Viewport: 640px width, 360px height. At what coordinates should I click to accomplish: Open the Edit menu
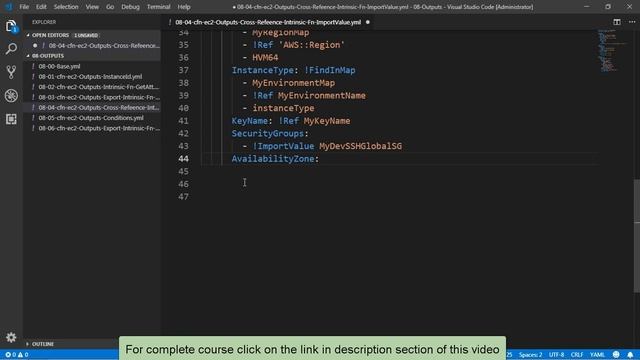(x=41, y=7)
